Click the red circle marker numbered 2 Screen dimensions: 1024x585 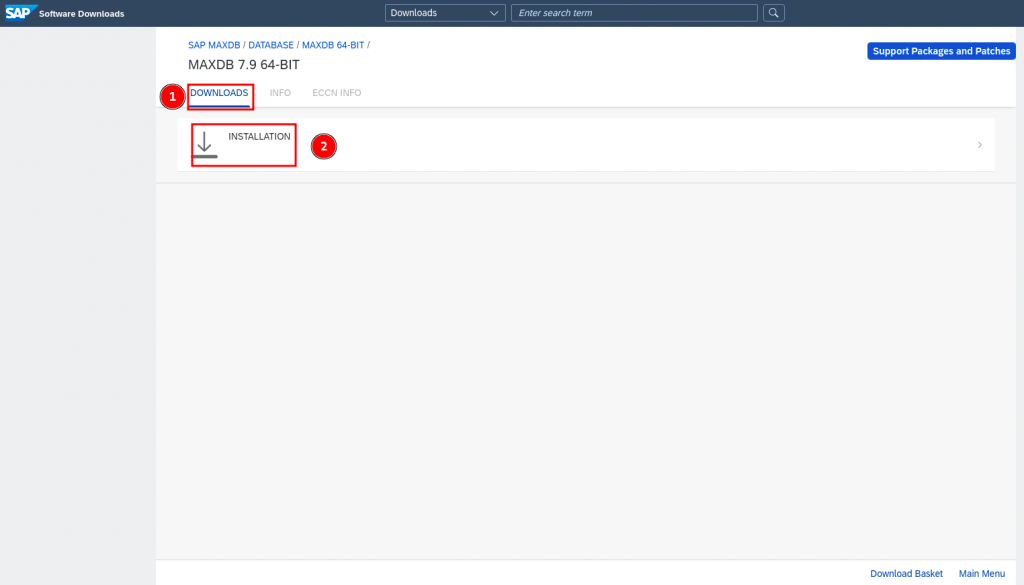(323, 146)
